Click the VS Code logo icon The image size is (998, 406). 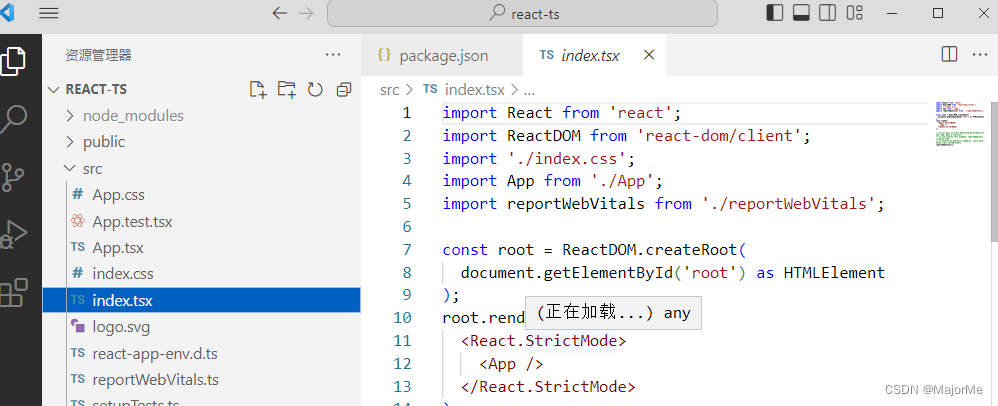pos(8,13)
